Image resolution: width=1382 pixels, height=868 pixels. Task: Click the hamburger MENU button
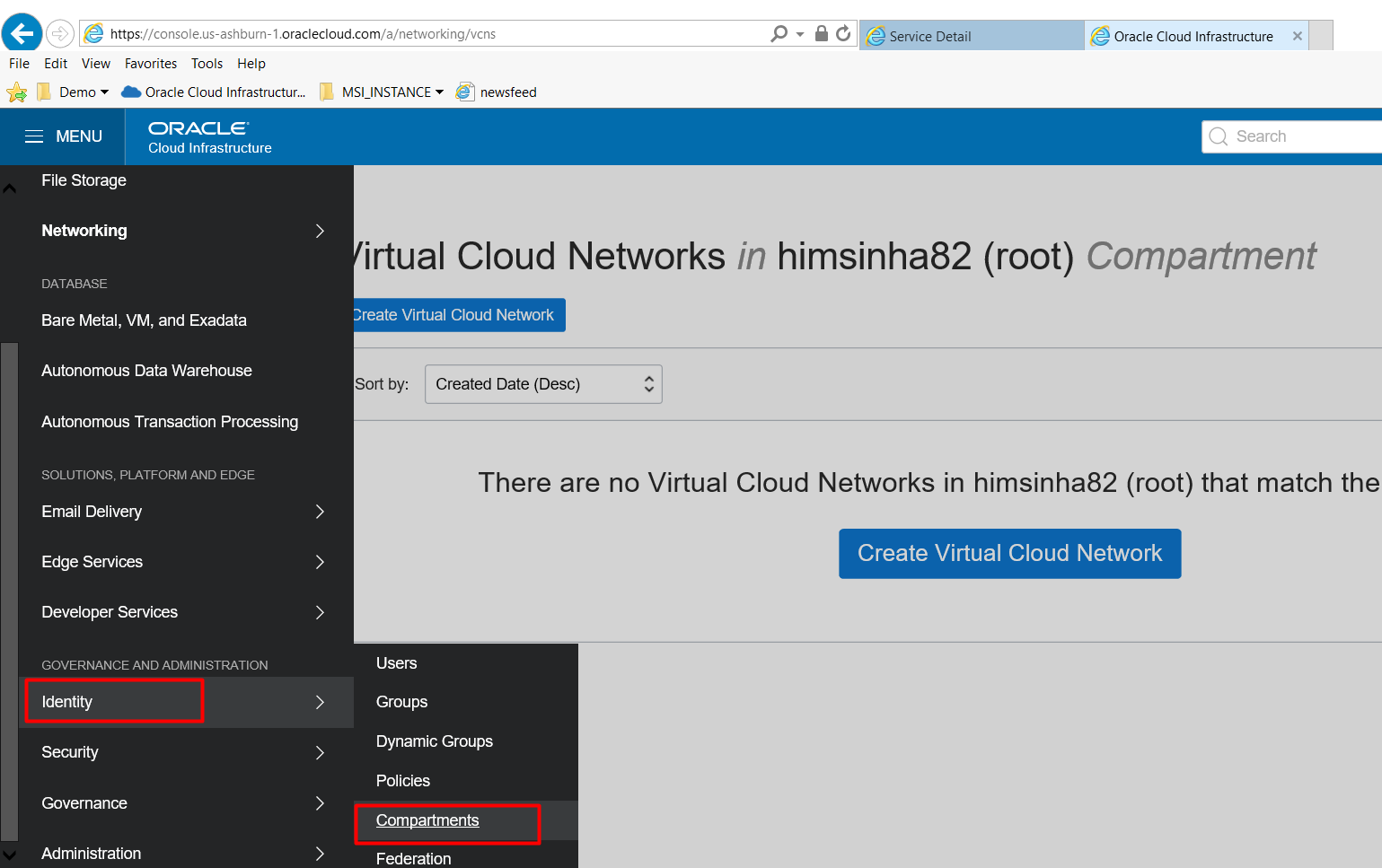(x=63, y=136)
